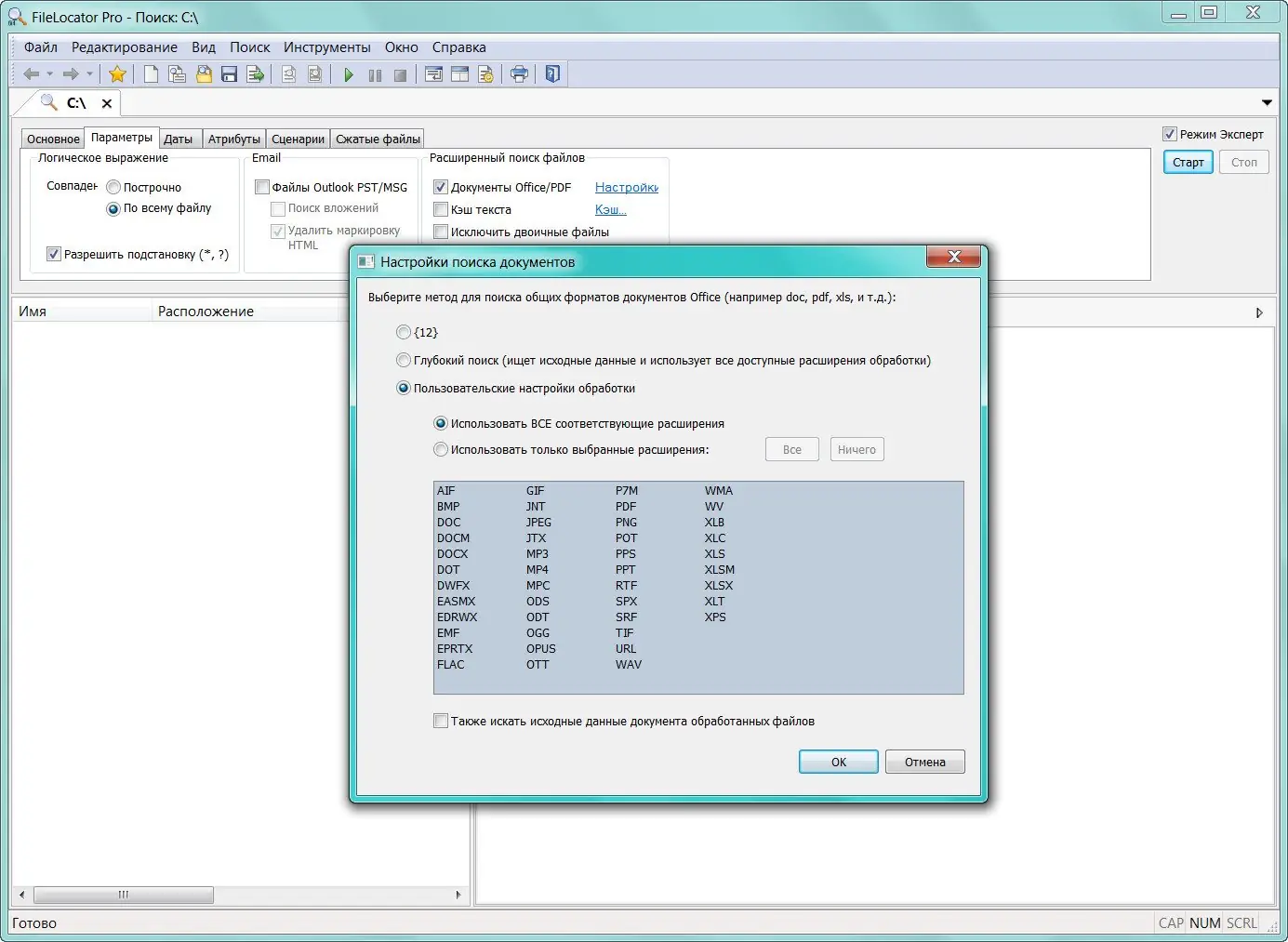Select the Построчно radio button
The height and width of the screenshot is (942, 1288).
coord(113,187)
